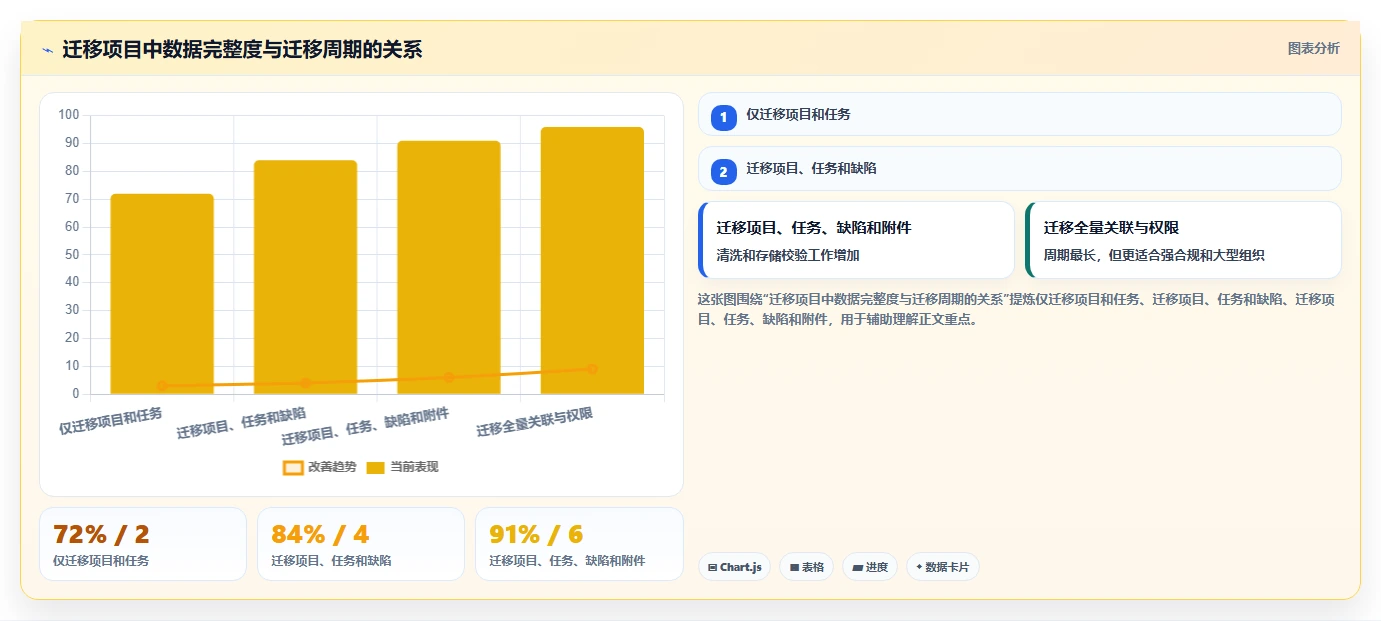Click the bar for 迁移全量关联与权限
This screenshot has width=1381, height=621.
(592, 261)
